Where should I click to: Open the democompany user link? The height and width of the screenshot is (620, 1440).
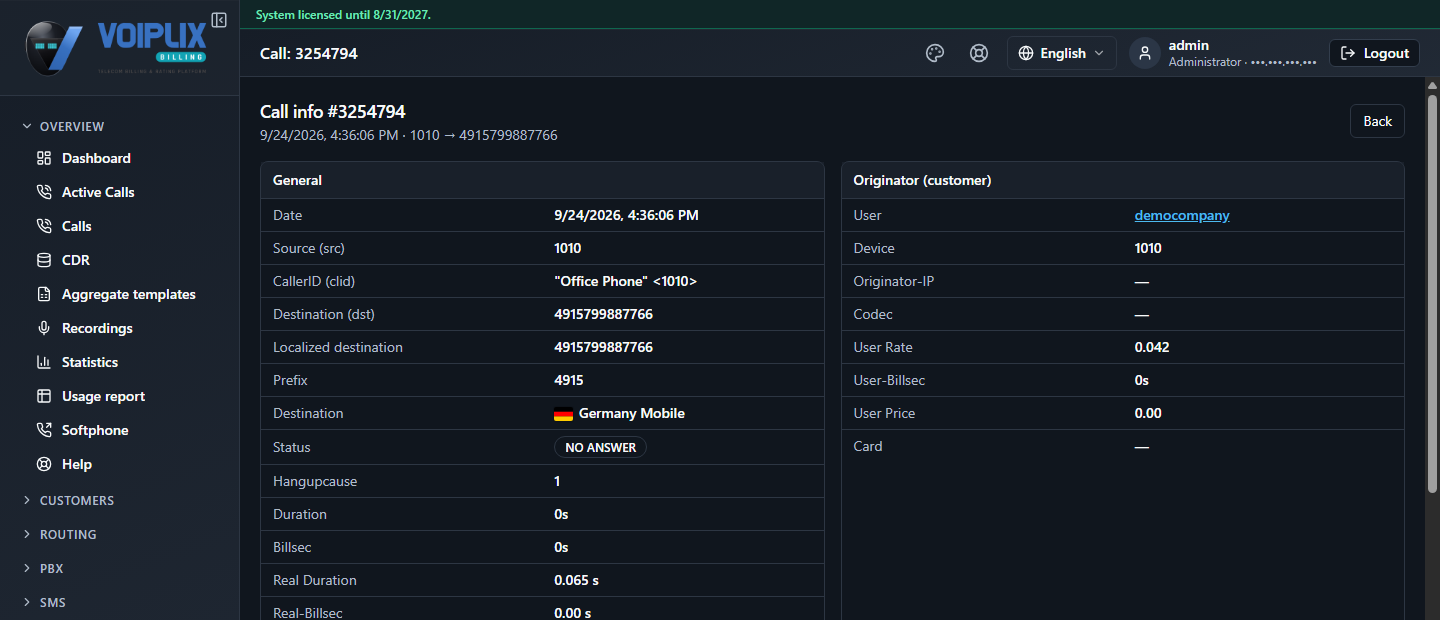point(1182,215)
